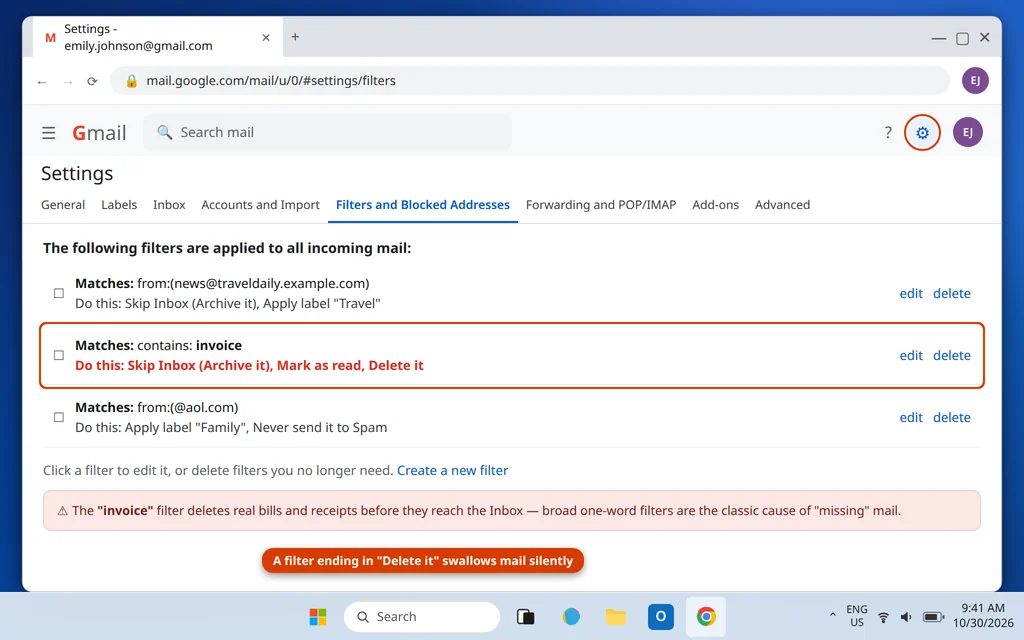Click the volume speaker tray icon

[906, 616]
